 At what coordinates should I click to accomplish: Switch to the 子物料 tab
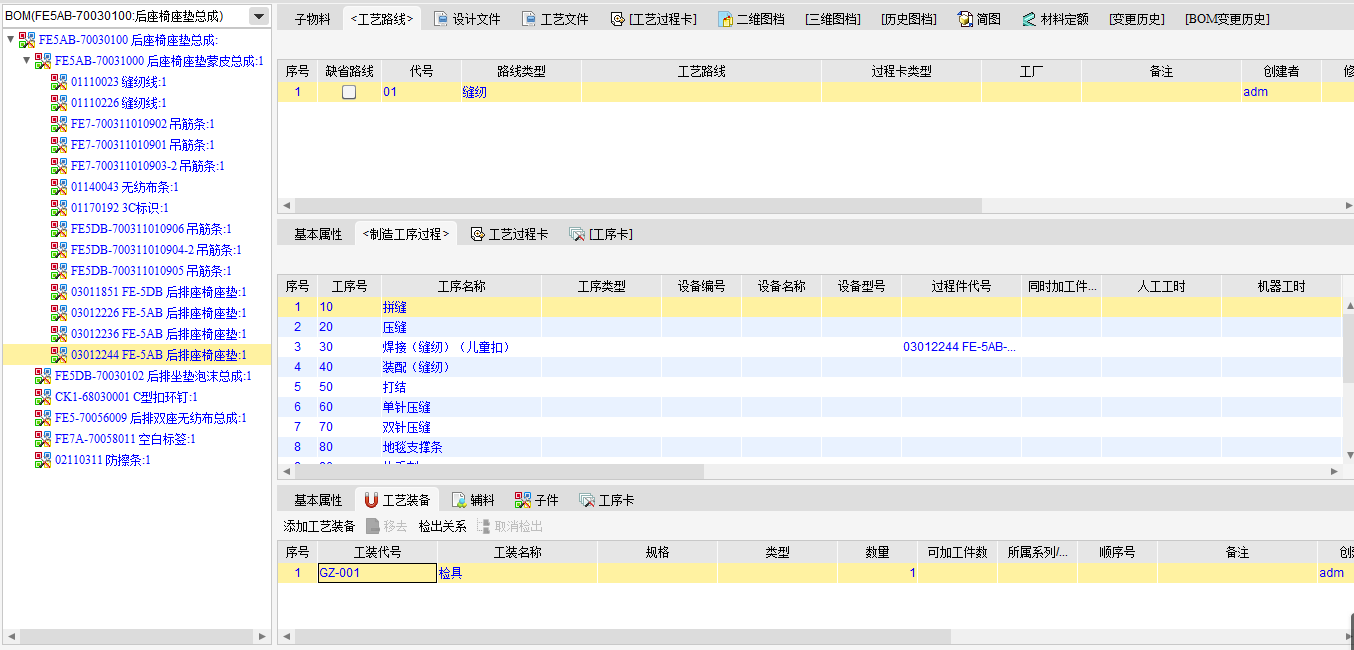[x=312, y=19]
